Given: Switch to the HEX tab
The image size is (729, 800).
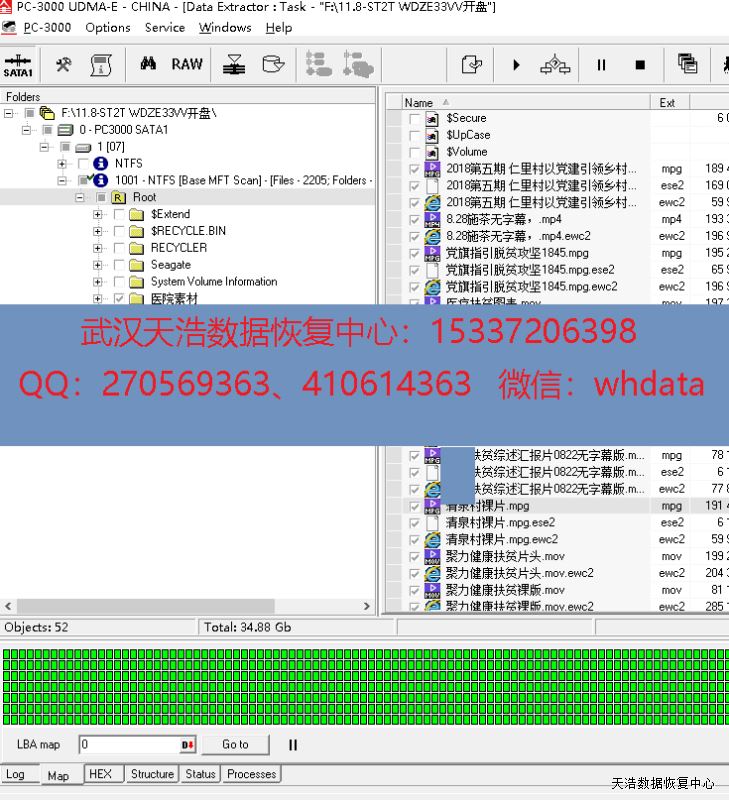Looking at the screenshot, I should 100,774.
